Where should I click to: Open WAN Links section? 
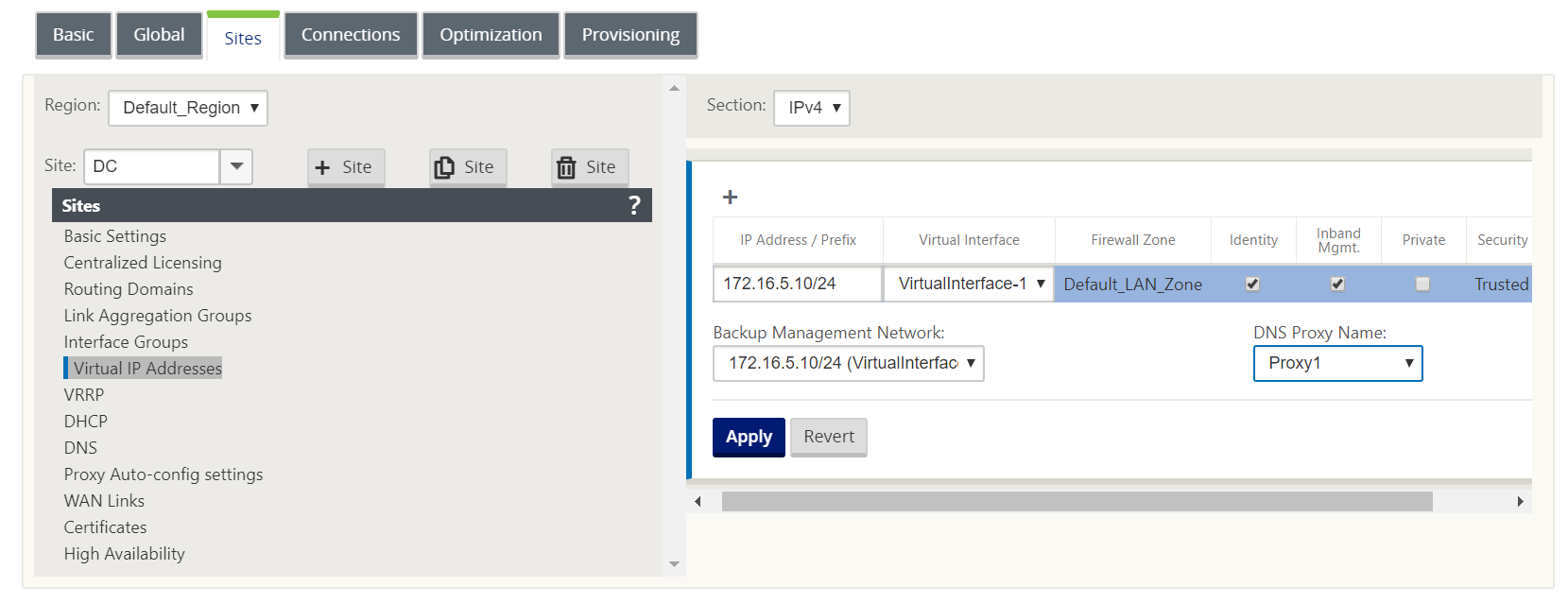click(x=104, y=501)
